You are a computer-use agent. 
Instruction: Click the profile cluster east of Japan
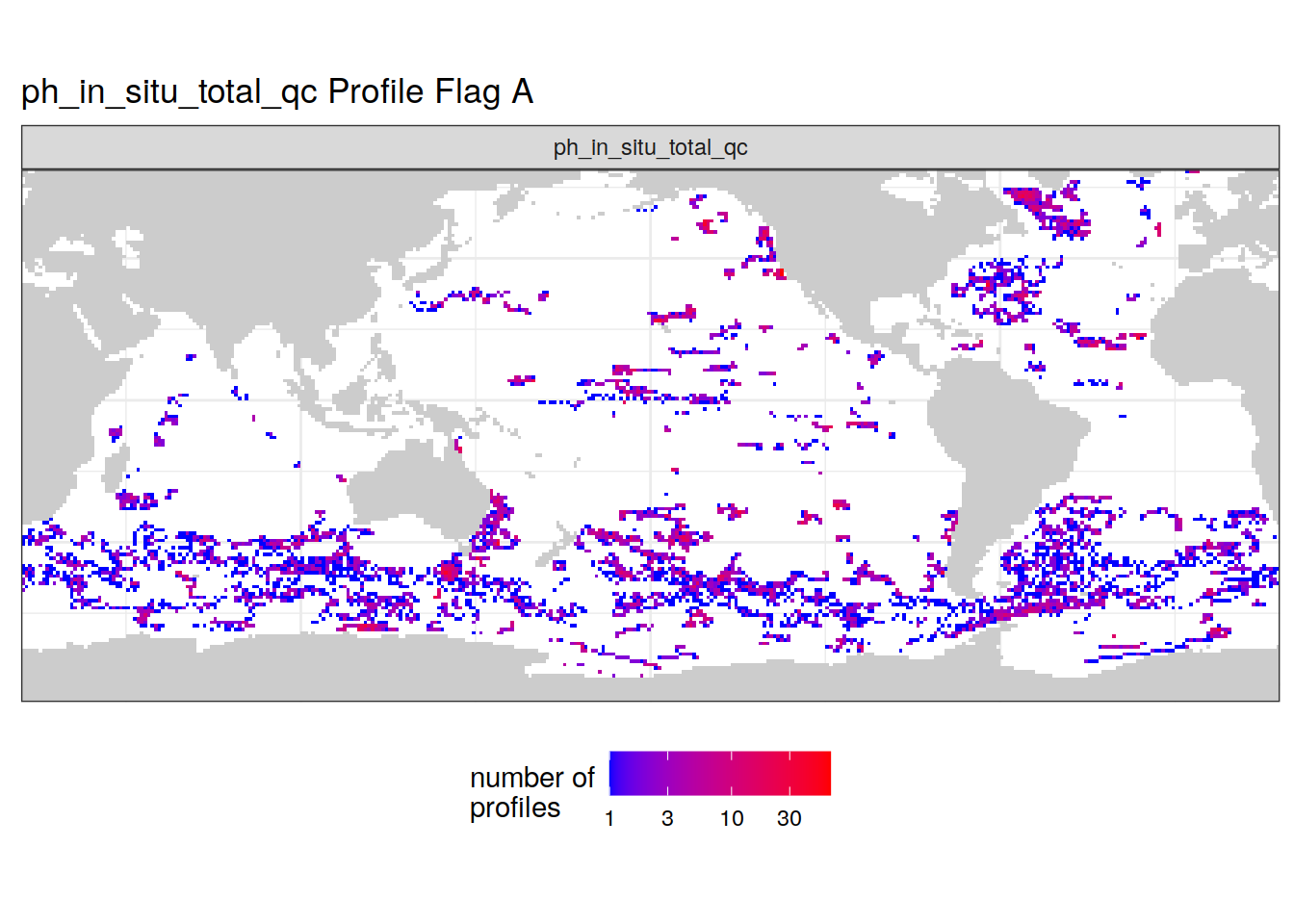pos(472,296)
